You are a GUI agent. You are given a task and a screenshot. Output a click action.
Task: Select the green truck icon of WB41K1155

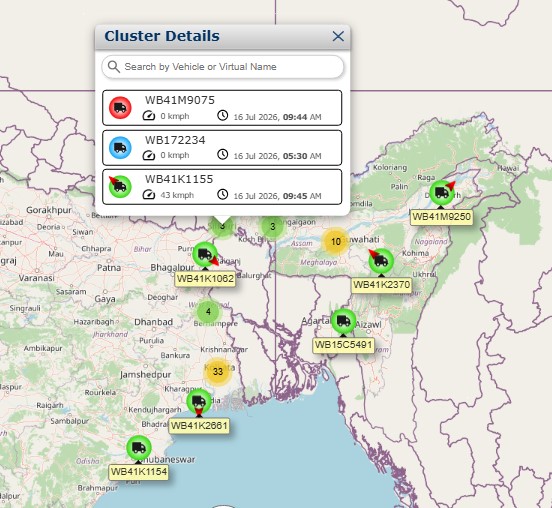120,186
